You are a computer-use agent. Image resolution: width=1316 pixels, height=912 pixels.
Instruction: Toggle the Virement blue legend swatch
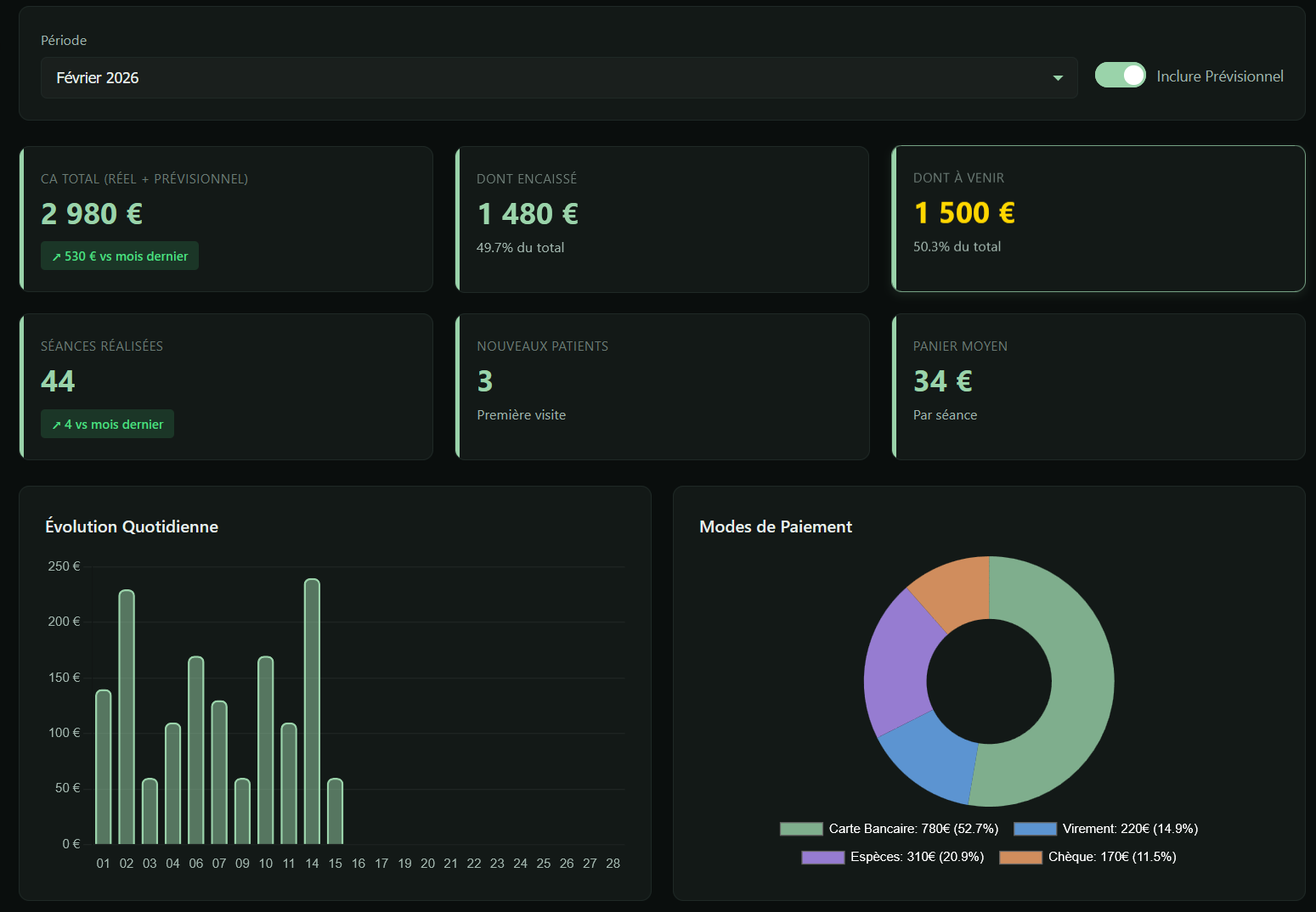click(1035, 829)
